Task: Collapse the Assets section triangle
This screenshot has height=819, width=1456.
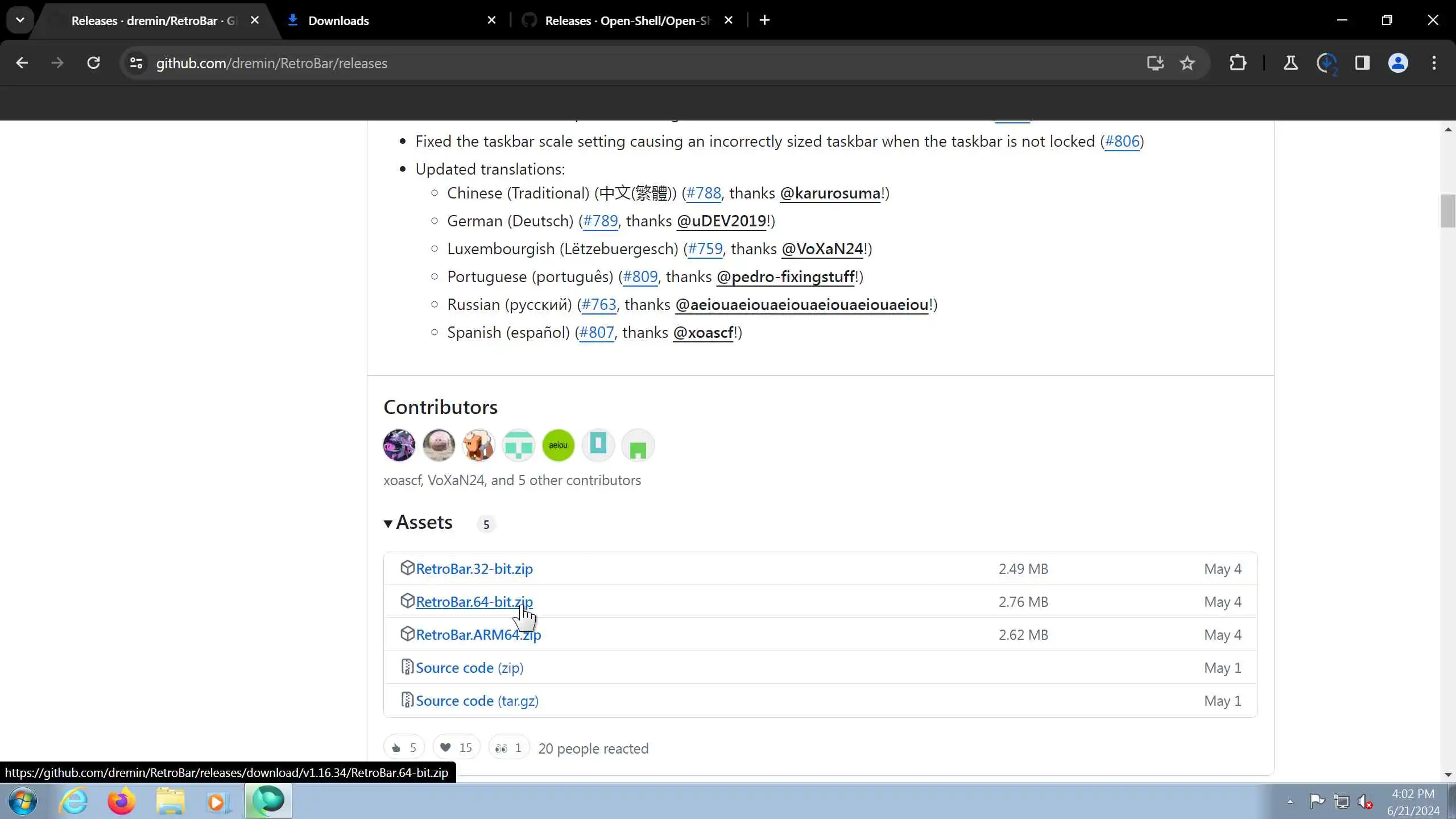Action: [388, 524]
